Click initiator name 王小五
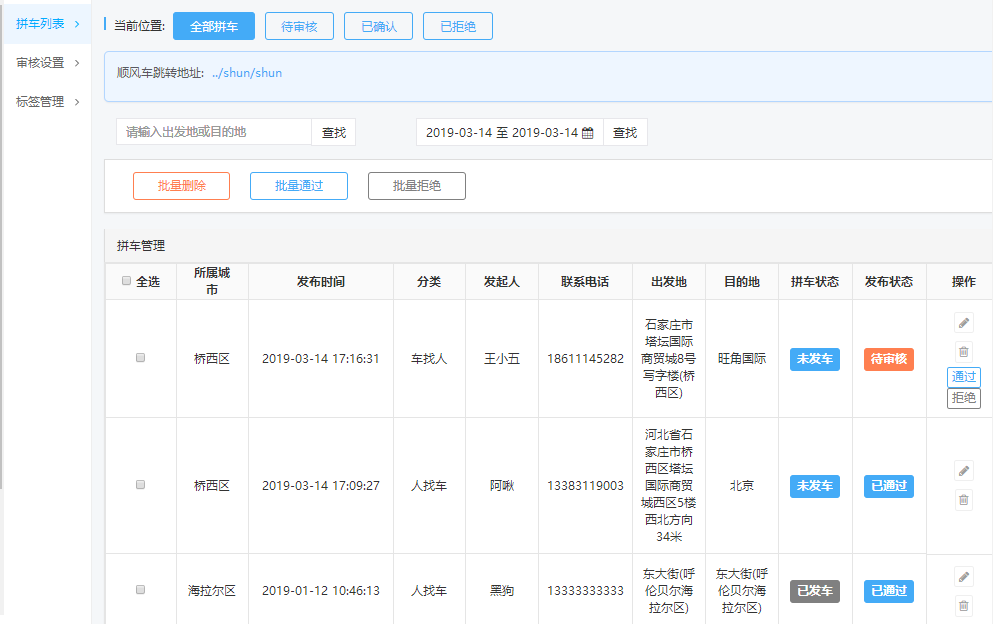The height and width of the screenshot is (624, 993). [502, 359]
